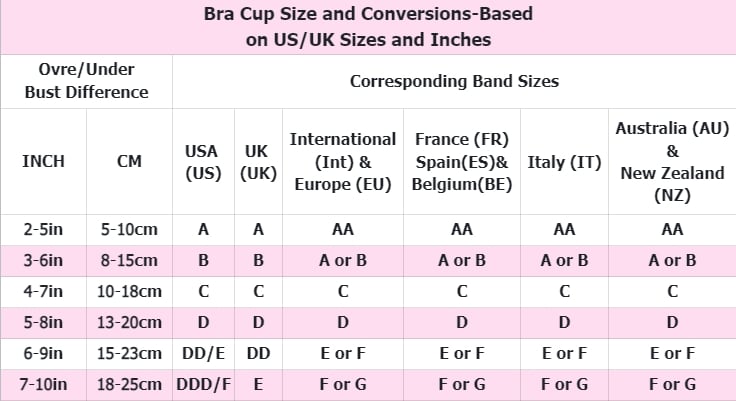This screenshot has height=401, width=736.
Task: Select the International (Int) & Europe (EU) header
Action: coord(343,162)
